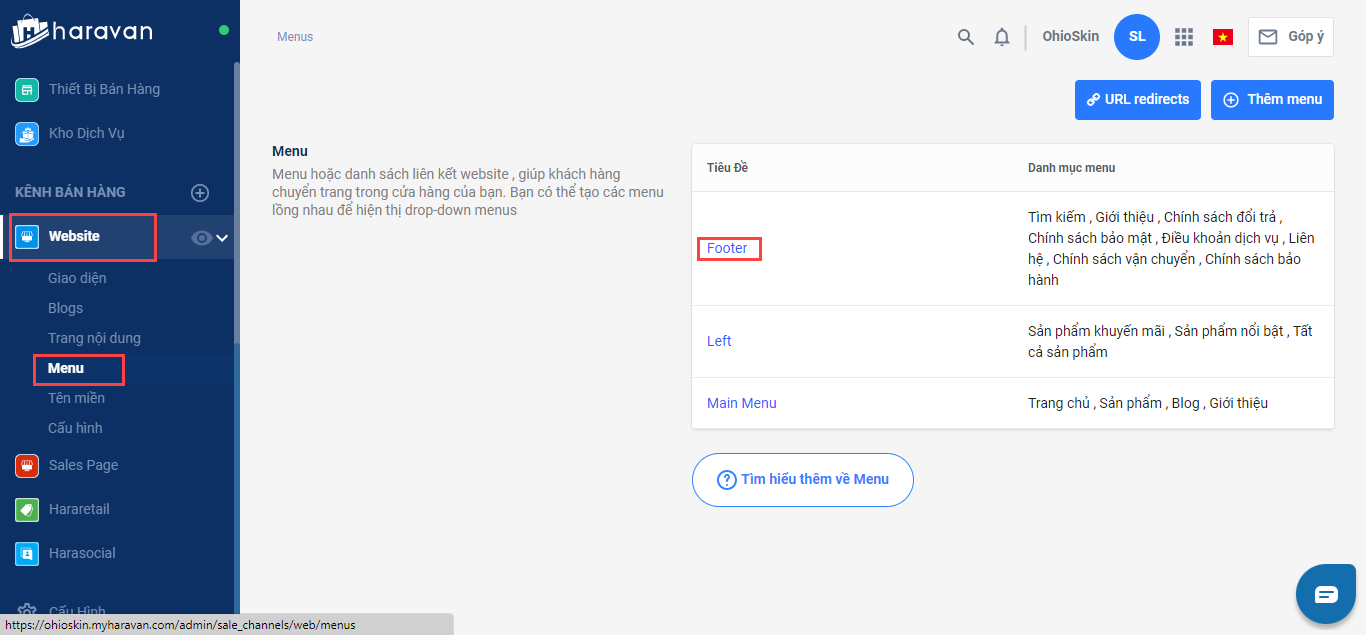Image resolution: width=1366 pixels, height=635 pixels.
Task: Click the Thêm menu button
Action: (1272, 100)
